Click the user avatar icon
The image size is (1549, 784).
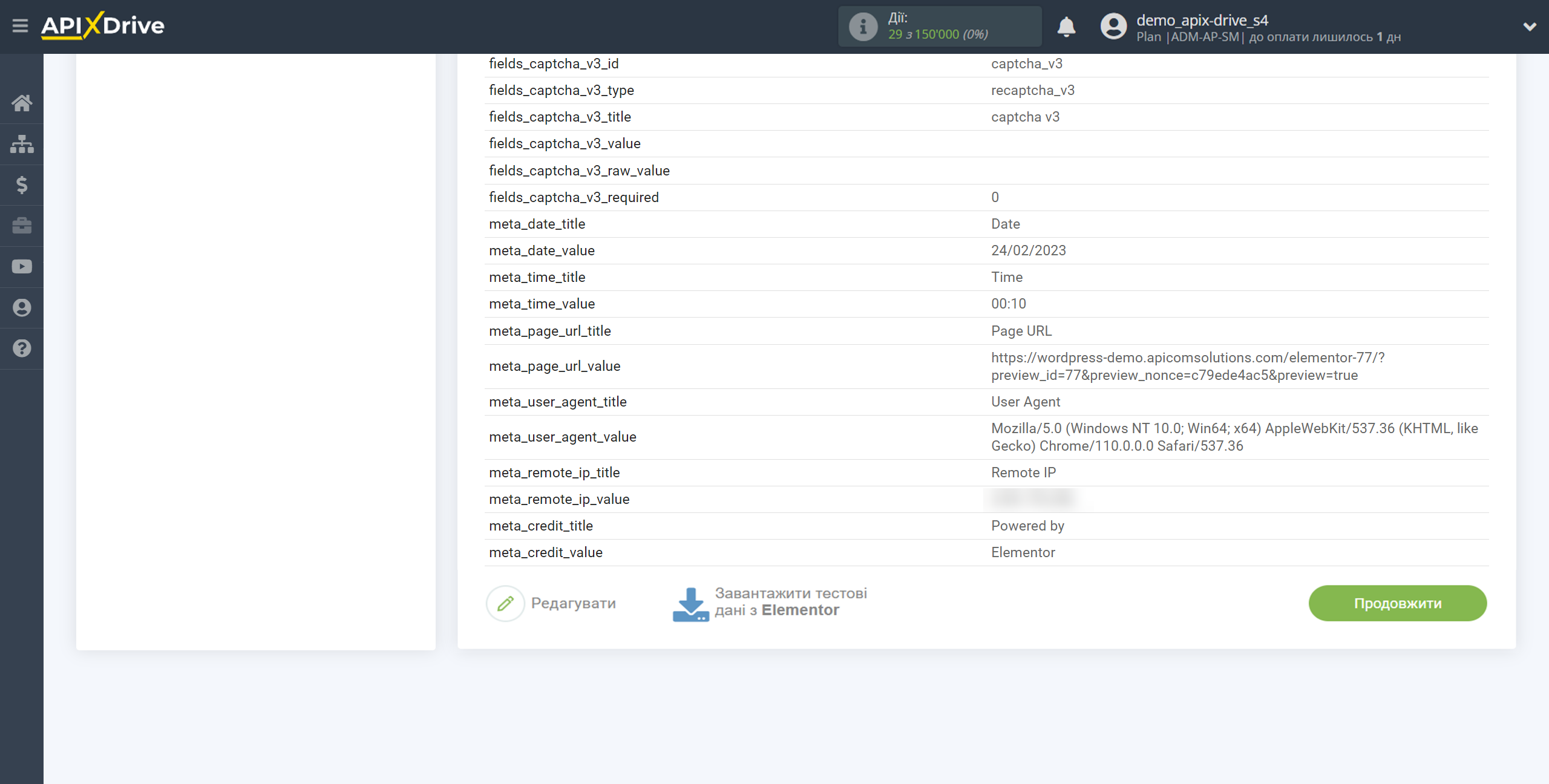click(1113, 27)
